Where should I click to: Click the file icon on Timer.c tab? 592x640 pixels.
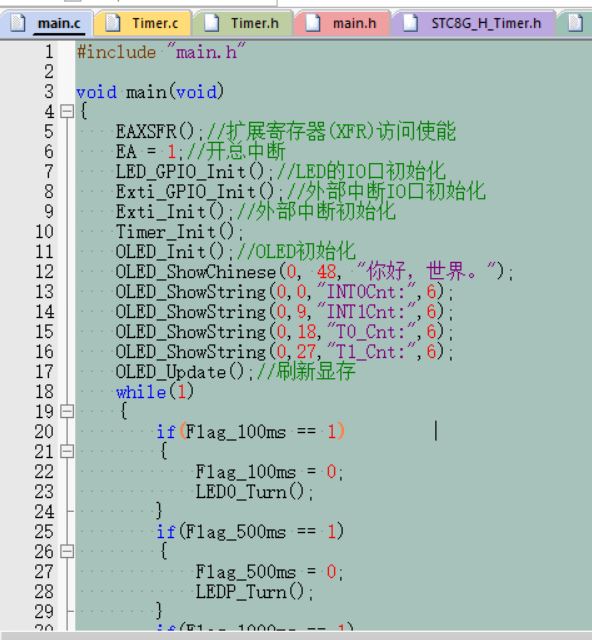113,22
